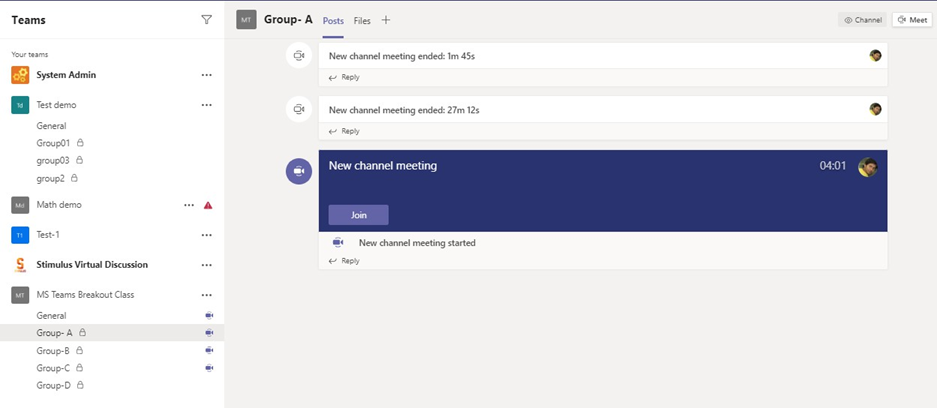Viewport: 937px width, 408px height.
Task: Start a meeting with the Meet button
Action: click(912, 20)
